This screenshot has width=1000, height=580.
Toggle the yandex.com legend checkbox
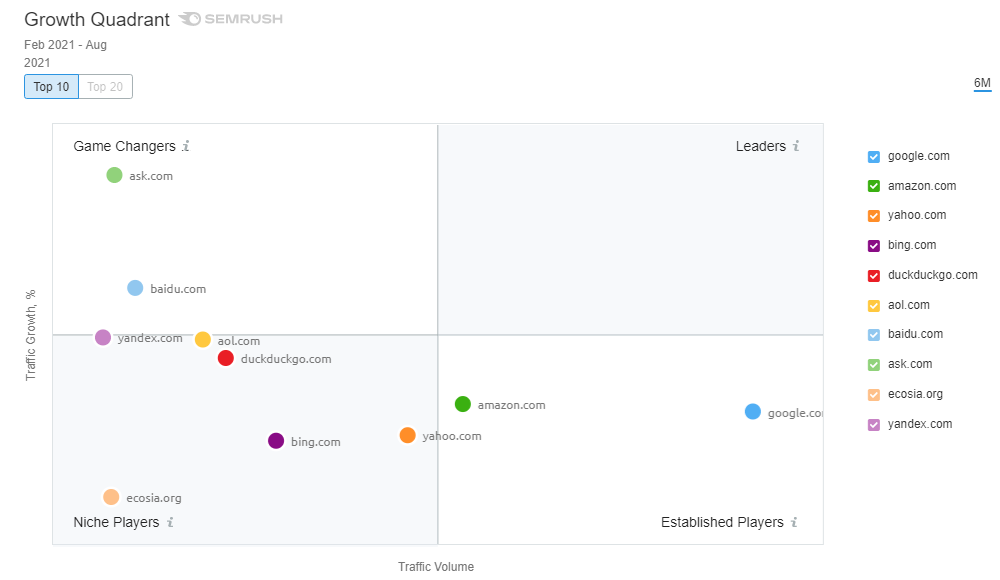point(873,424)
